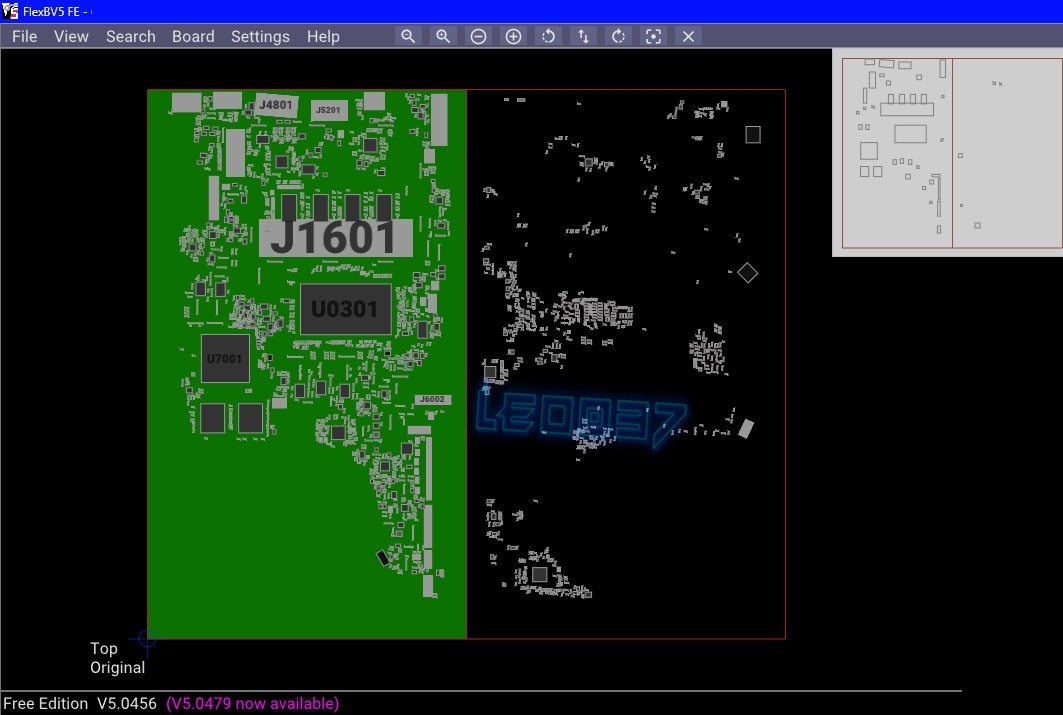Screen dimensions: 1063x715
Task: Select the J5201 connector part
Action: tap(329, 110)
